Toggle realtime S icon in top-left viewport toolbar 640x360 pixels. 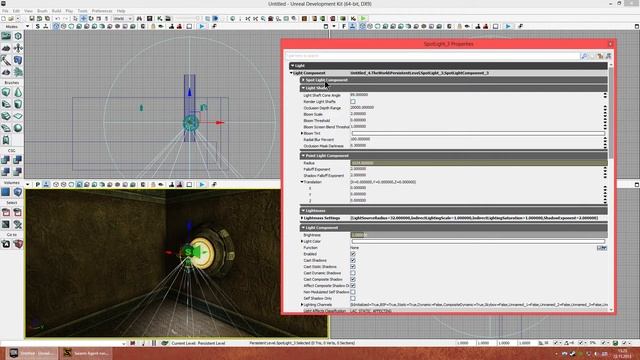pos(37,26)
